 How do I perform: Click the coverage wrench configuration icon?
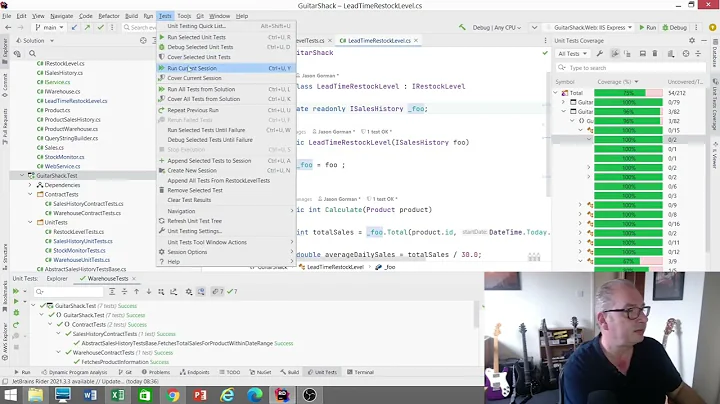click(600, 54)
